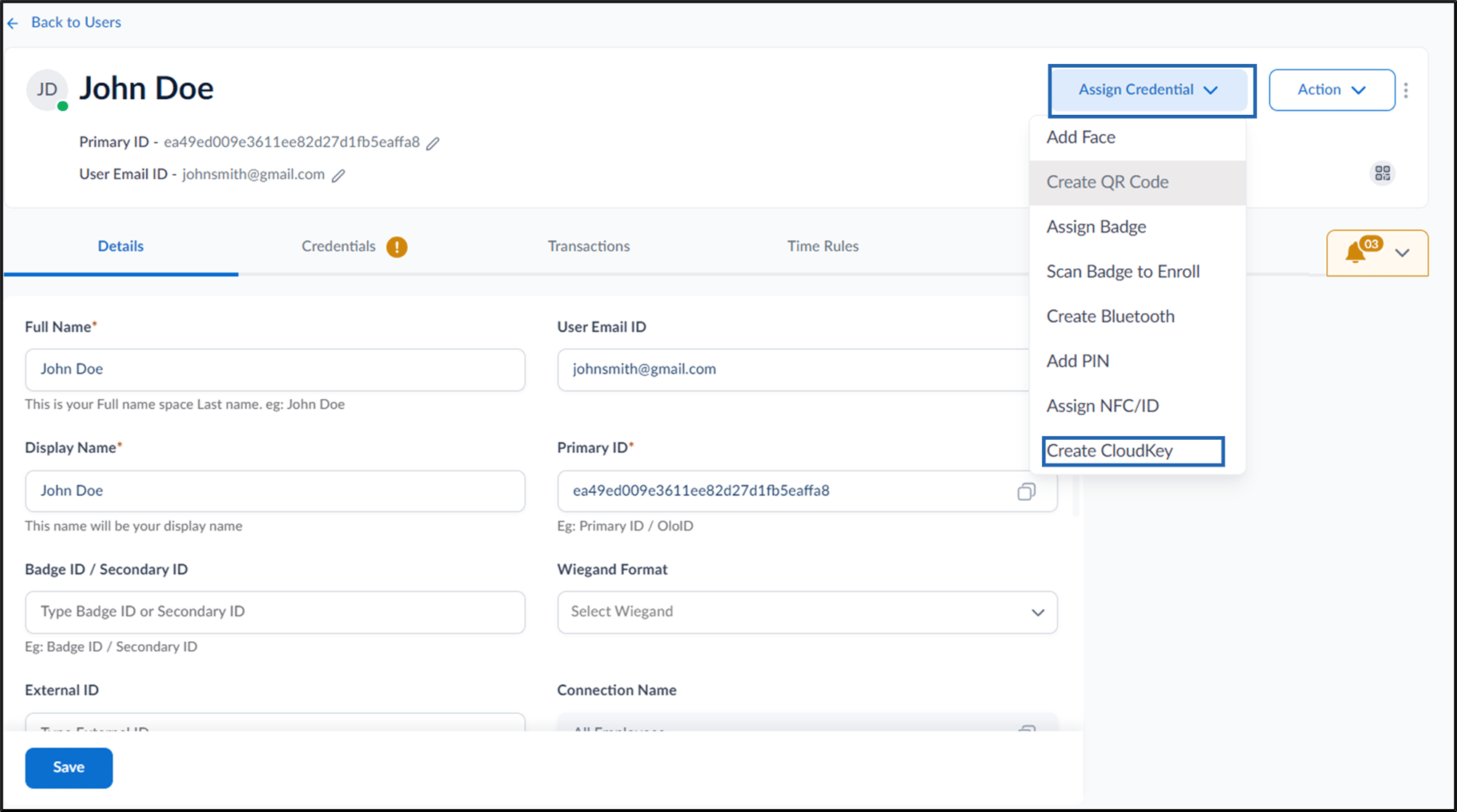Click the Save button
Screen dimensions: 1457x812
pos(69,768)
